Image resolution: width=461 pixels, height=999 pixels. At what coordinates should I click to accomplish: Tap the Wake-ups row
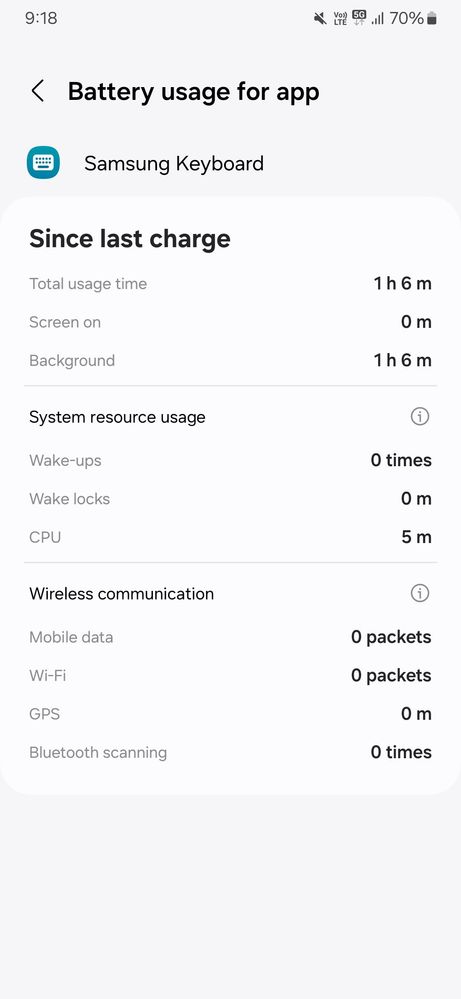[x=230, y=460]
